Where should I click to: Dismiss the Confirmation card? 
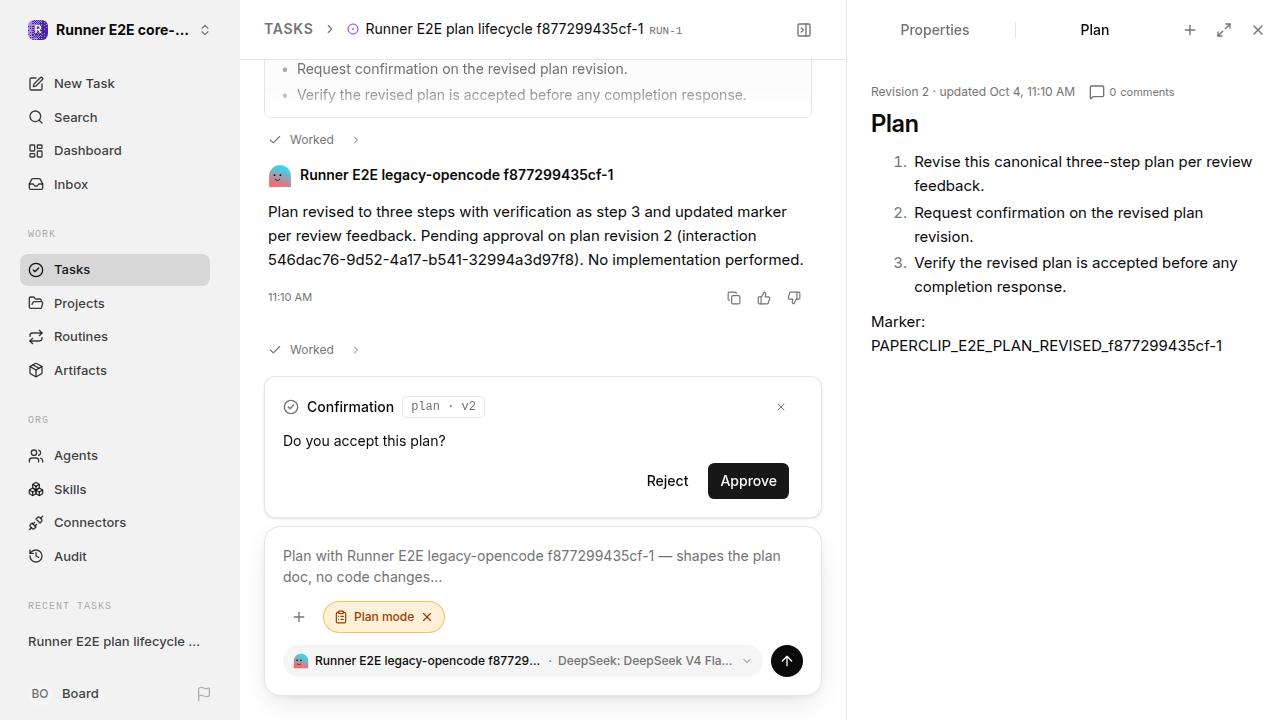tap(781, 407)
